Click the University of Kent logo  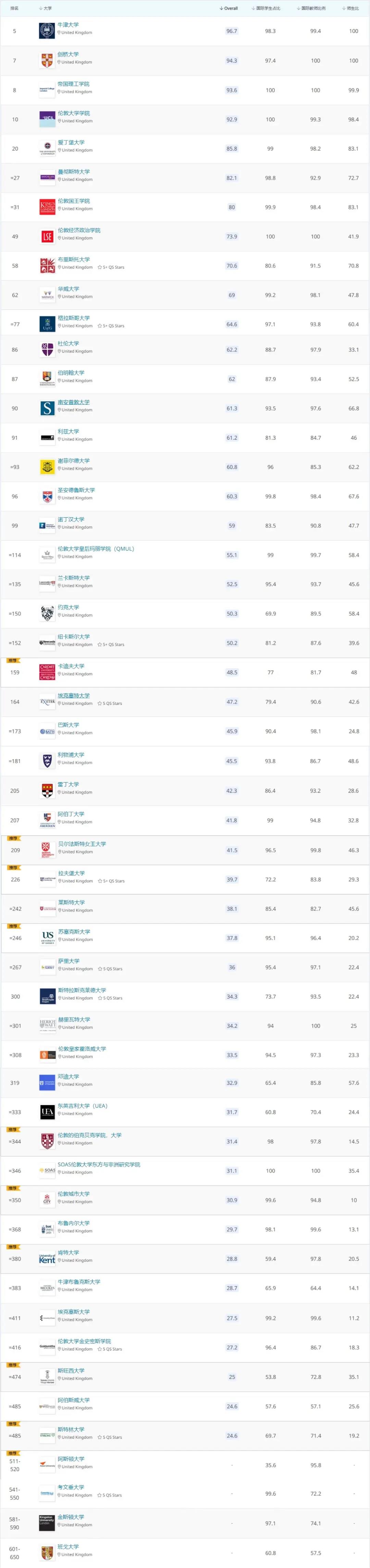click(x=47, y=1258)
